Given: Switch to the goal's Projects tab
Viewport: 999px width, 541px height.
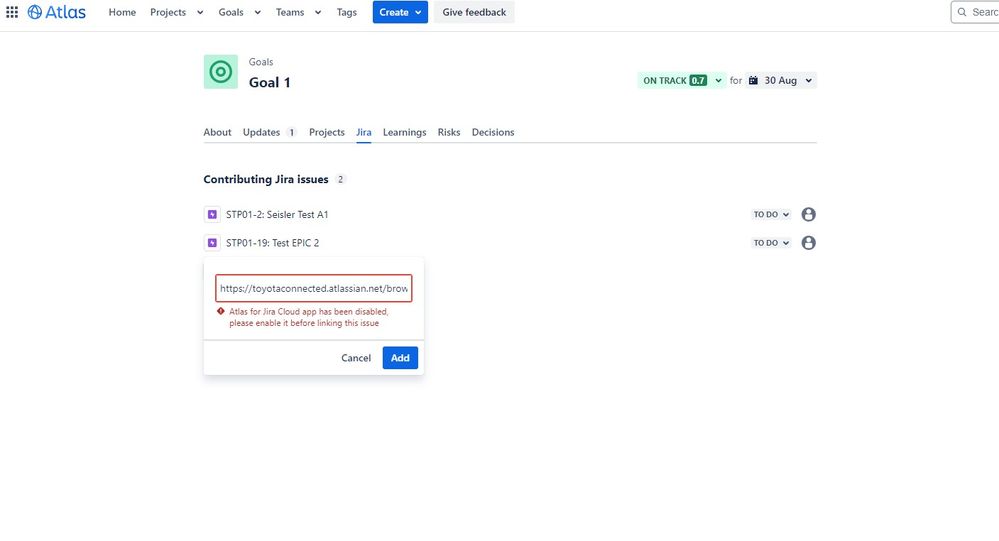Looking at the screenshot, I should pyautogui.click(x=327, y=133).
